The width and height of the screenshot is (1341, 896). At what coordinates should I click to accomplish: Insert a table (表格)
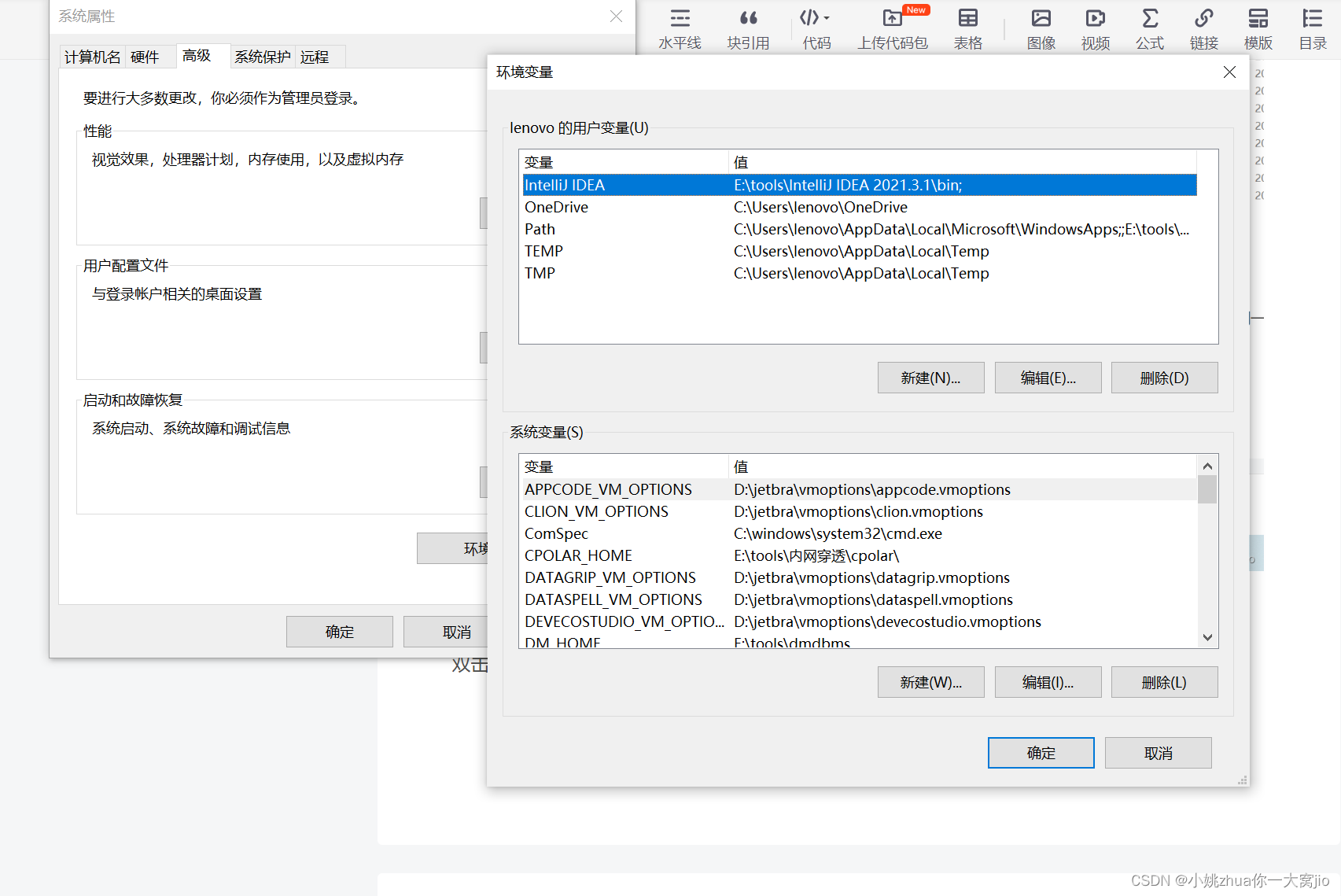click(968, 28)
